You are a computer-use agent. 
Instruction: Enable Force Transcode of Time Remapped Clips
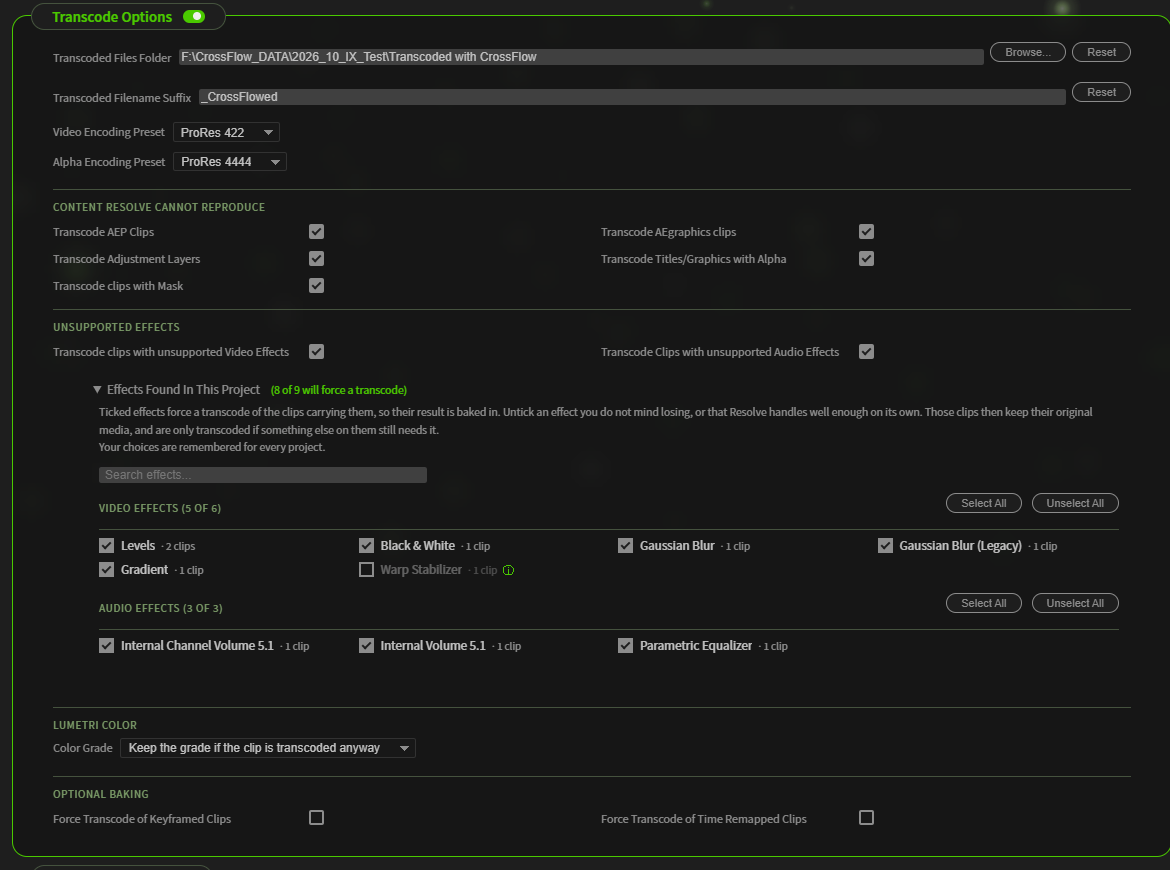[x=866, y=818]
